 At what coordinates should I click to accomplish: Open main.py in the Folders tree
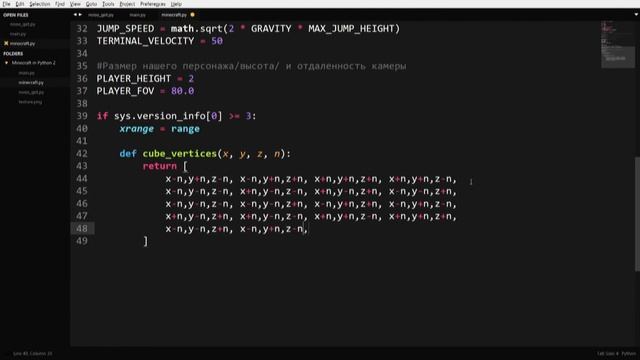click(x=27, y=73)
